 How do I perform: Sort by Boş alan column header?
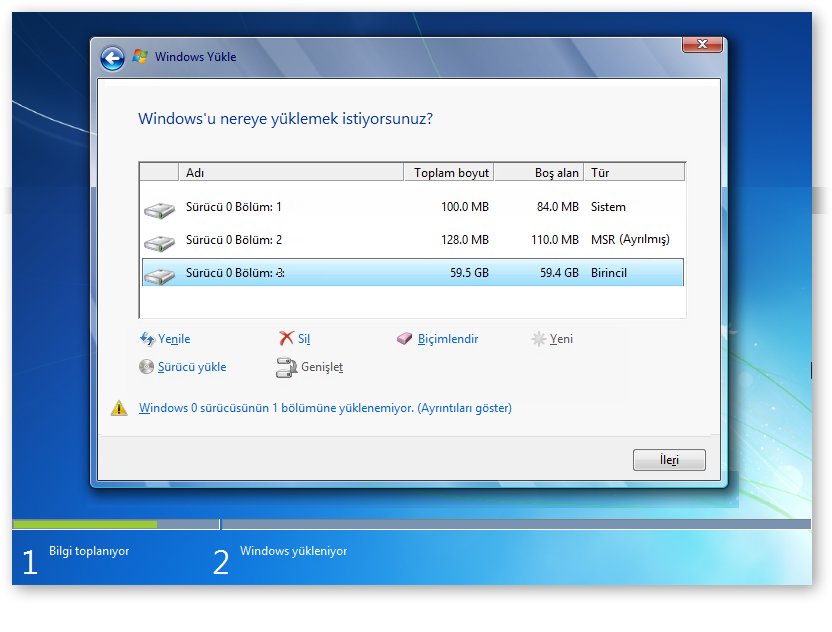540,173
